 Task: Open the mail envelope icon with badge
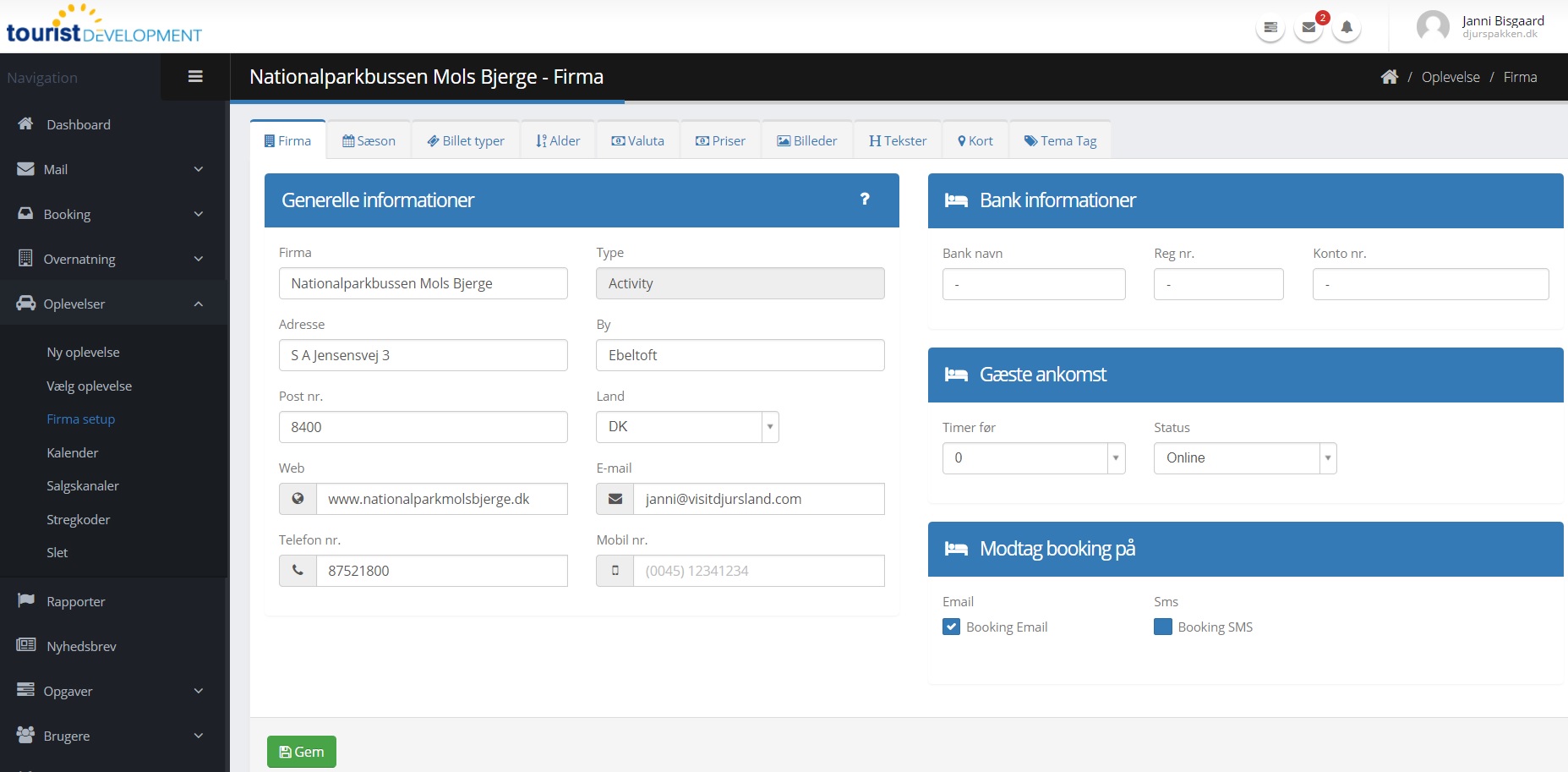pyautogui.click(x=1308, y=28)
